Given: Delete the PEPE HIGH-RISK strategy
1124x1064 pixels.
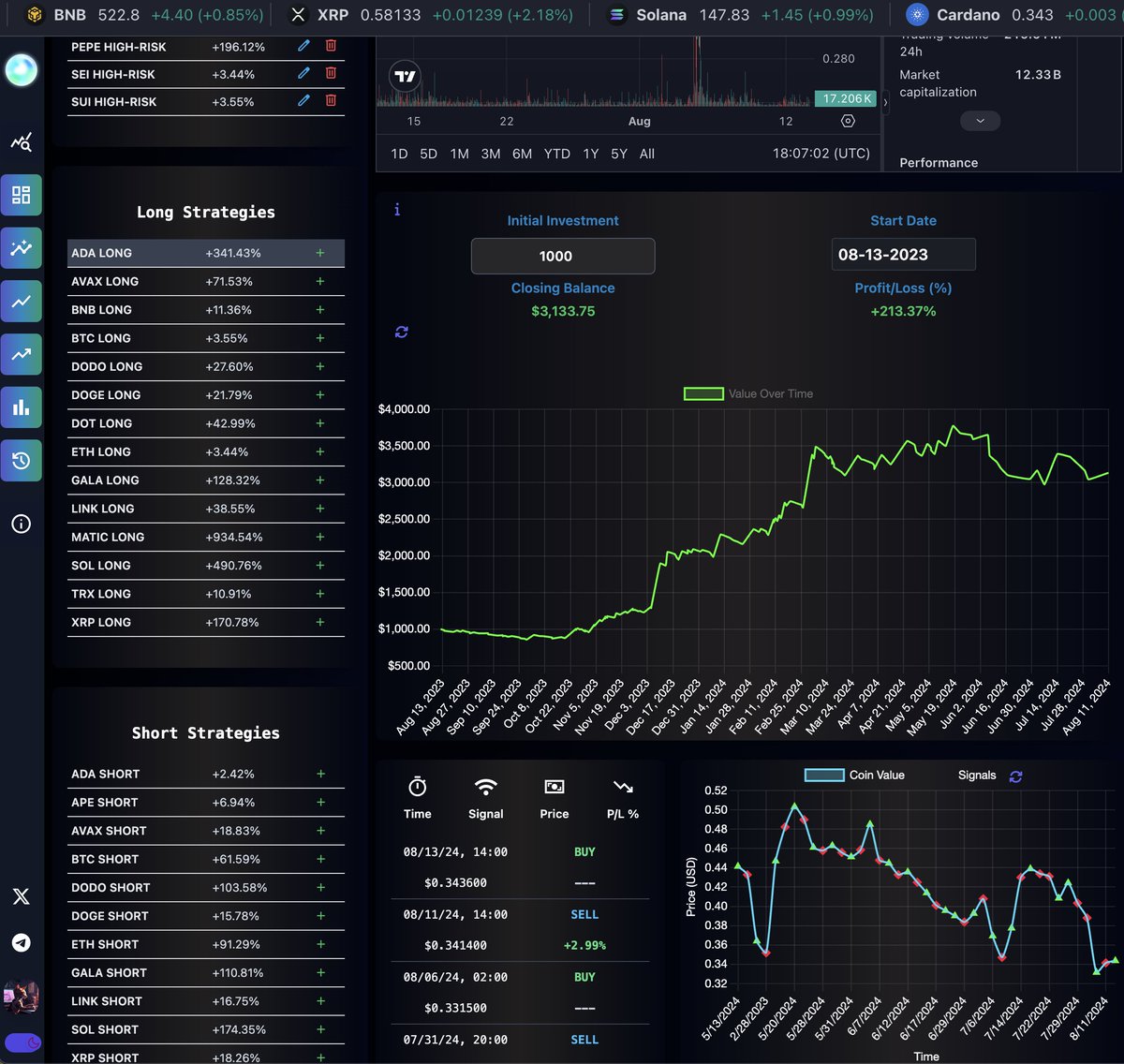Looking at the screenshot, I should click(331, 46).
